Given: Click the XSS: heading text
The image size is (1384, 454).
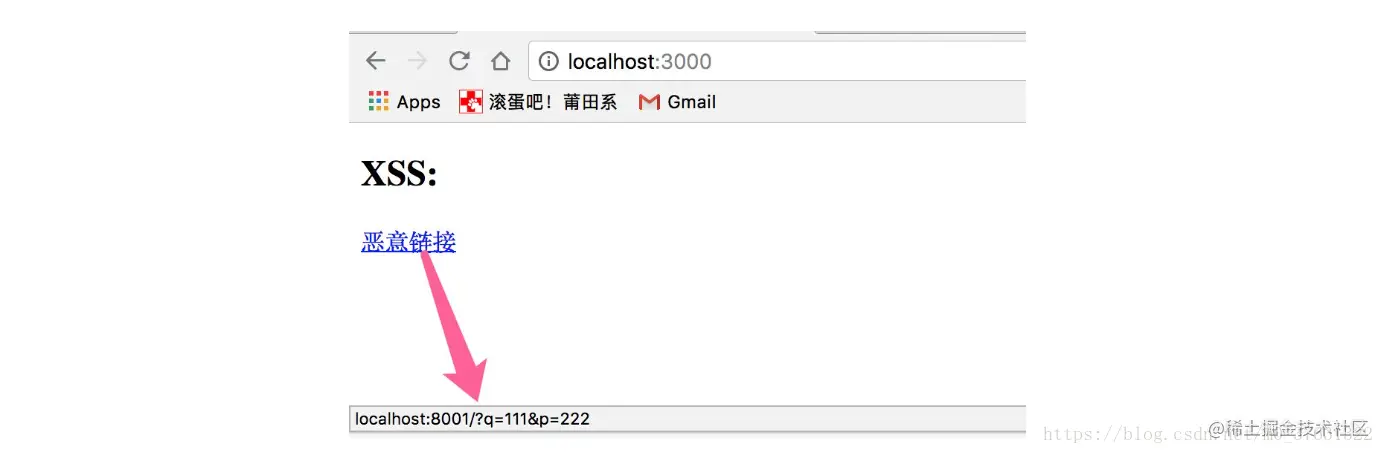Looking at the screenshot, I should [x=399, y=174].
